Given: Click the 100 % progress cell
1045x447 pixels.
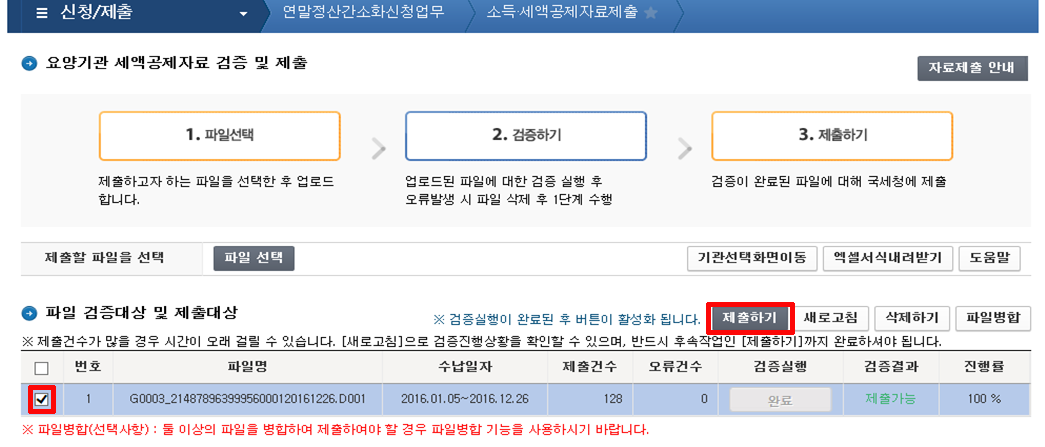Looking at the screenshot, I should pyautogui.click(x=985, y=400).
